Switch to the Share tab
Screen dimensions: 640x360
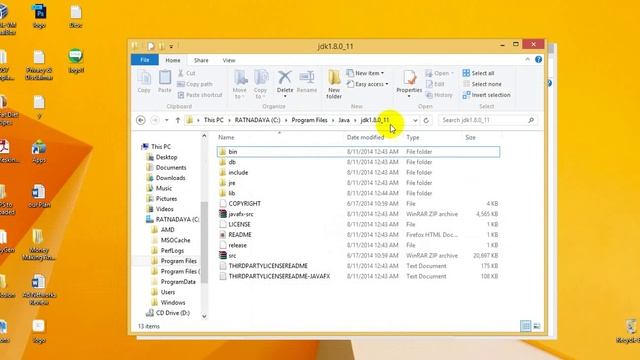point(201,60)
